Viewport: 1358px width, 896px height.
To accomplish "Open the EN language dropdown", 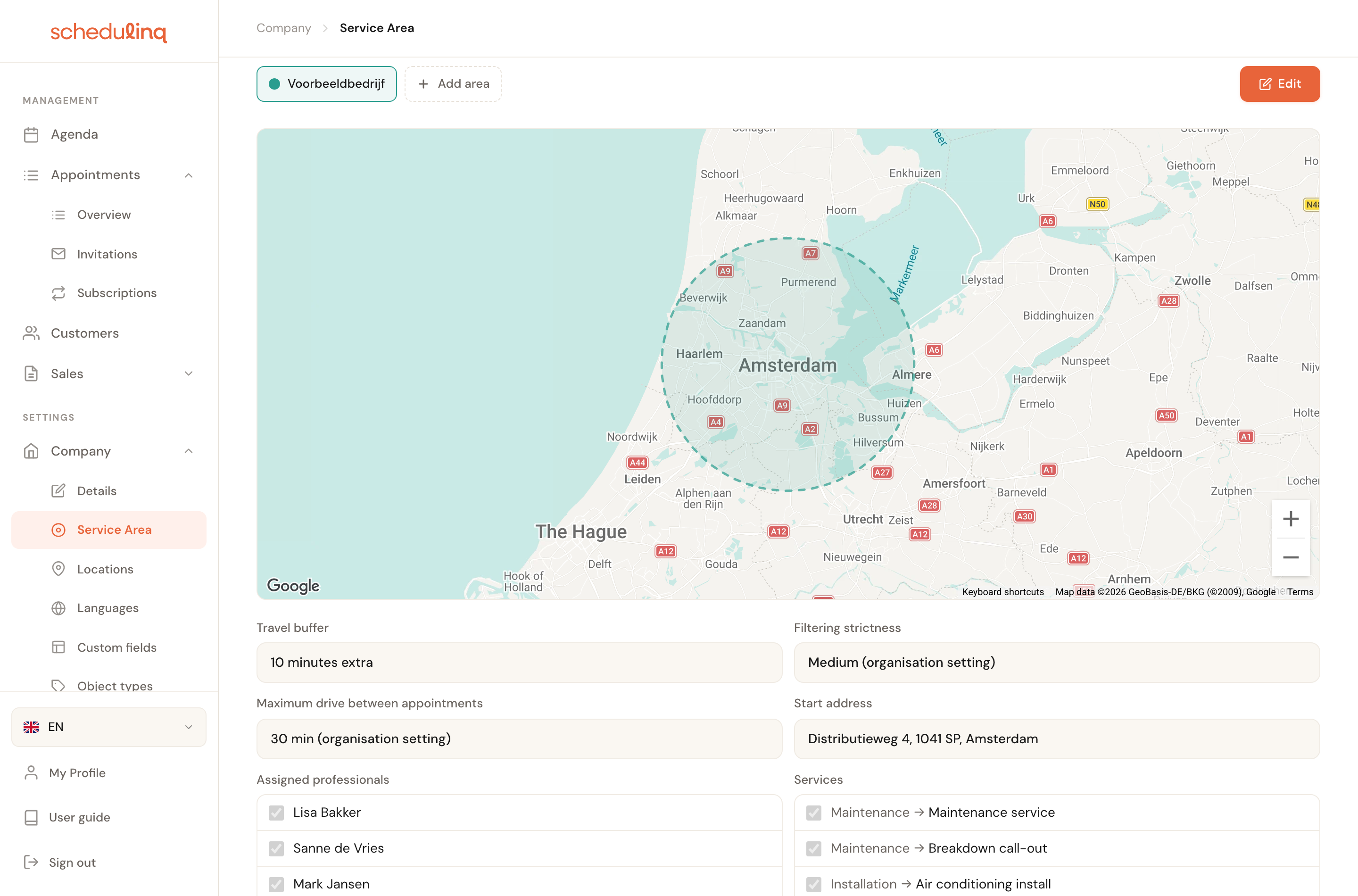I will 108,727.
